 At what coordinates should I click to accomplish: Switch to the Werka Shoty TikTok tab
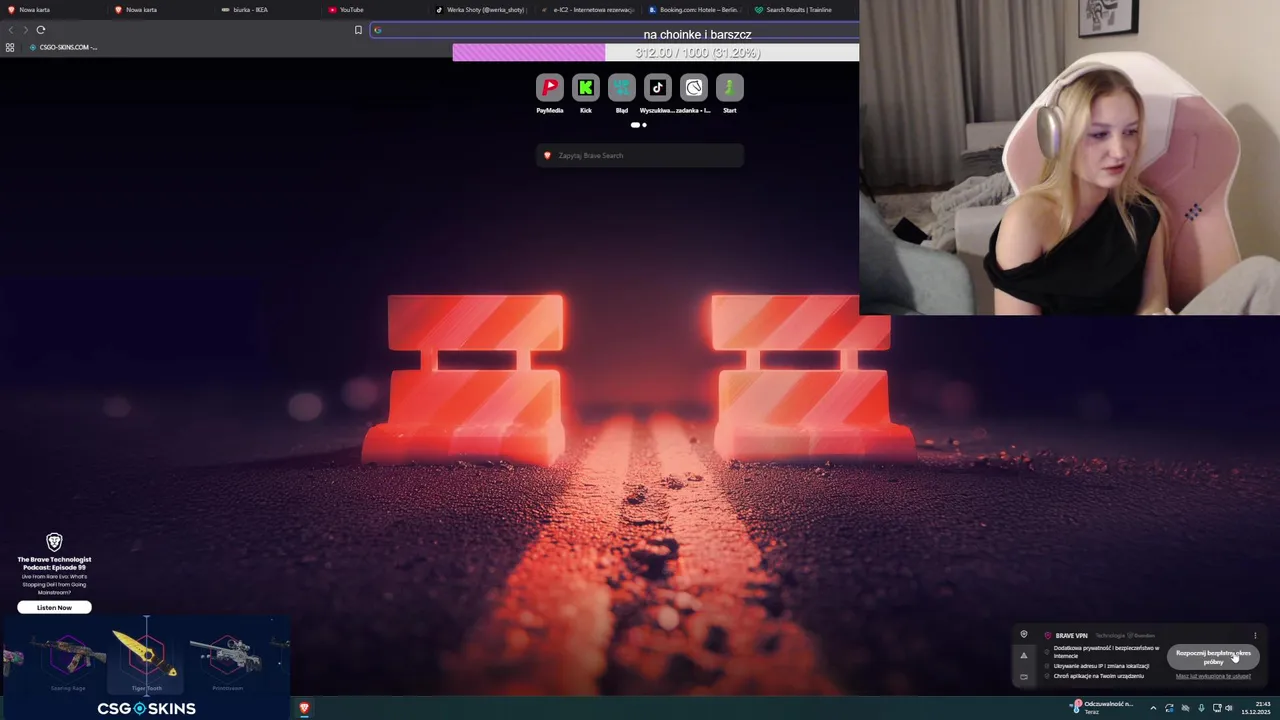coord(482,10)
